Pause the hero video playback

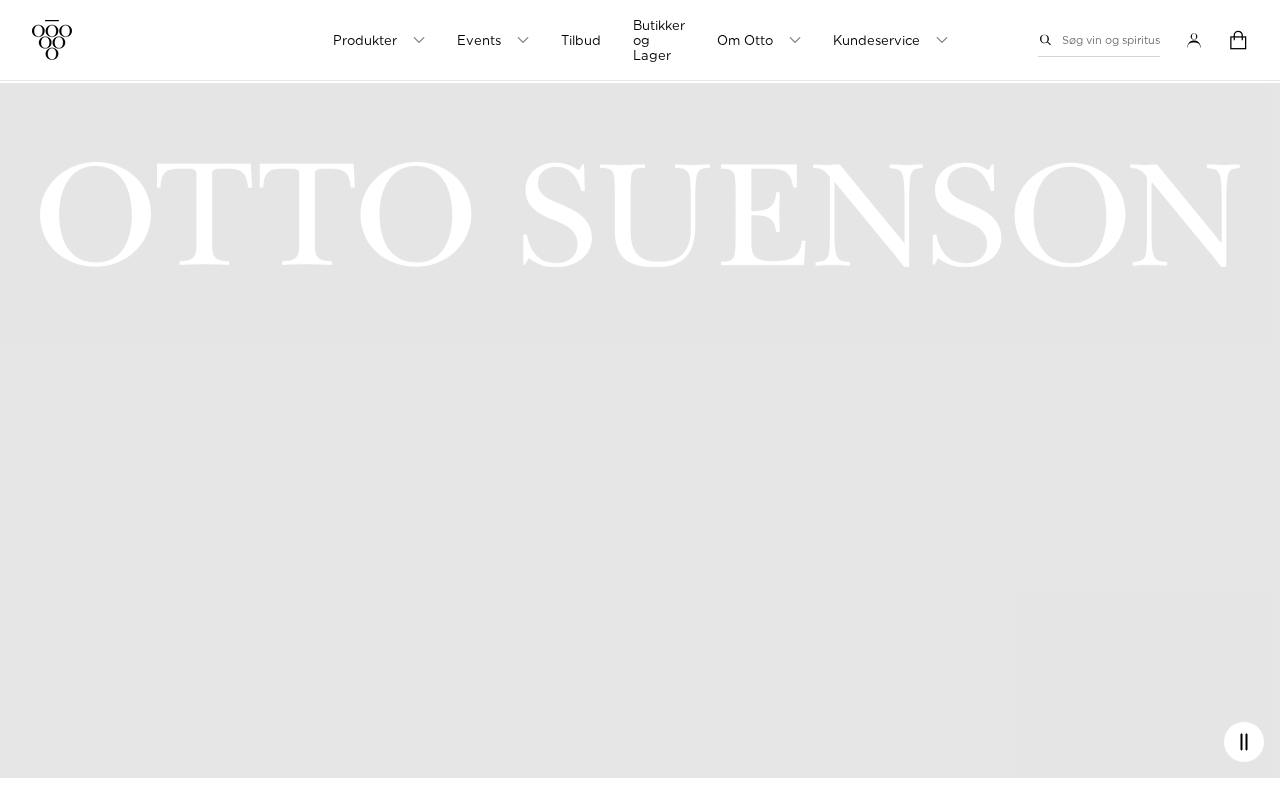(x=1244, y=742)
